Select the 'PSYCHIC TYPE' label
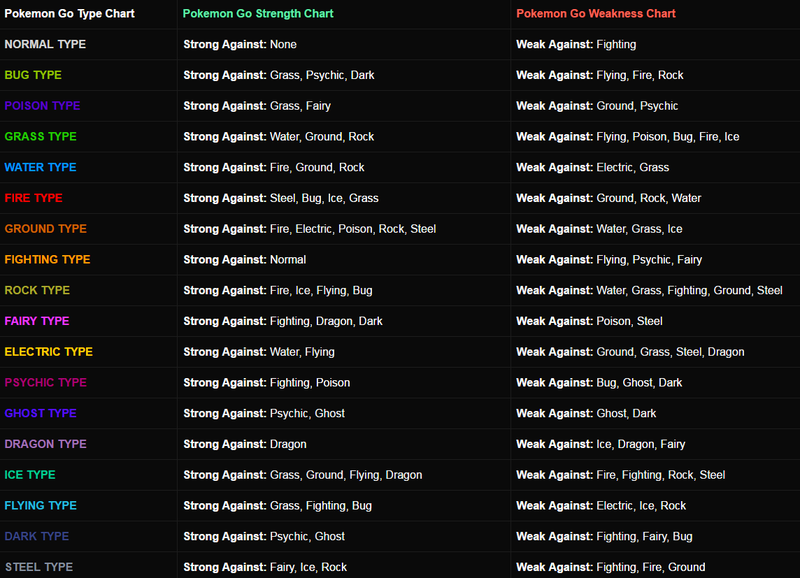The width and height of the screenshot is (800, 578). tap(46, 383)
